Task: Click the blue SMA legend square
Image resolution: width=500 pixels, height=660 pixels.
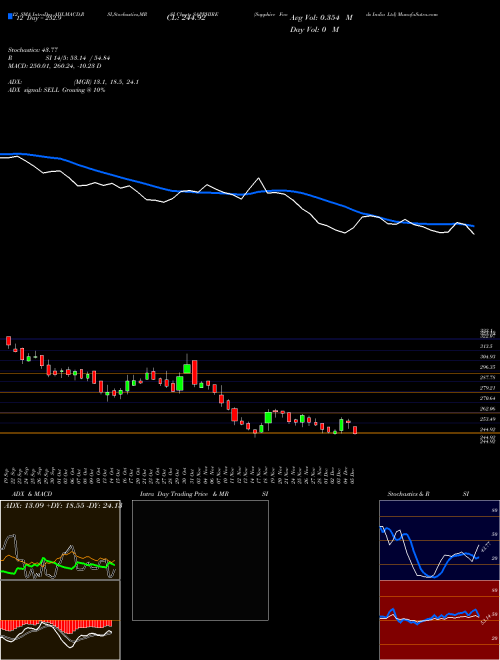Action: [10, 16]
